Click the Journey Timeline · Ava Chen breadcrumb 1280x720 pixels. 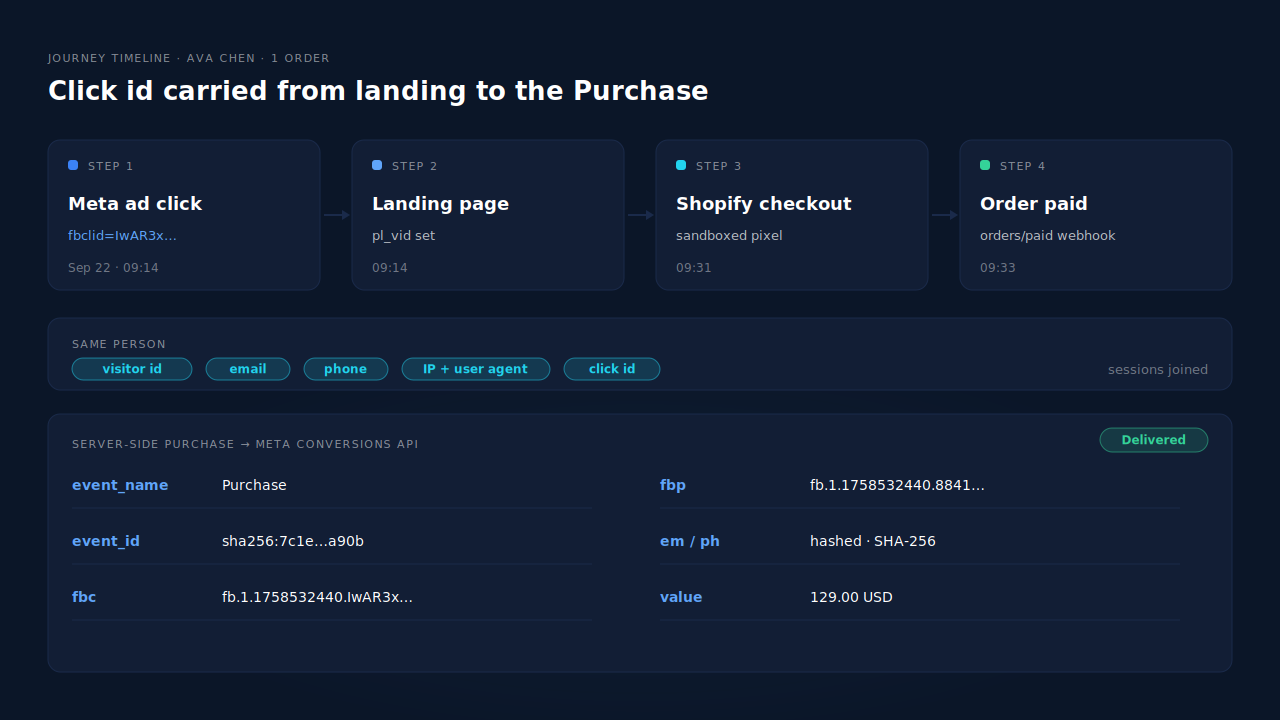pos(189,58)
